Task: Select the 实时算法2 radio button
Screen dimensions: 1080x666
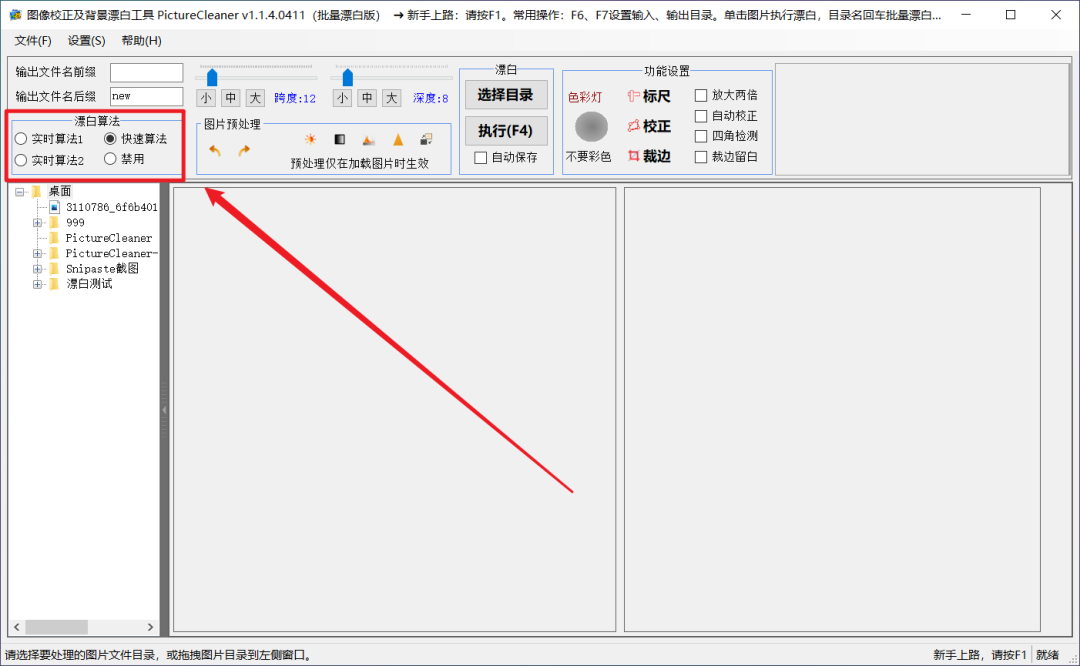Action: click(21, 160)
